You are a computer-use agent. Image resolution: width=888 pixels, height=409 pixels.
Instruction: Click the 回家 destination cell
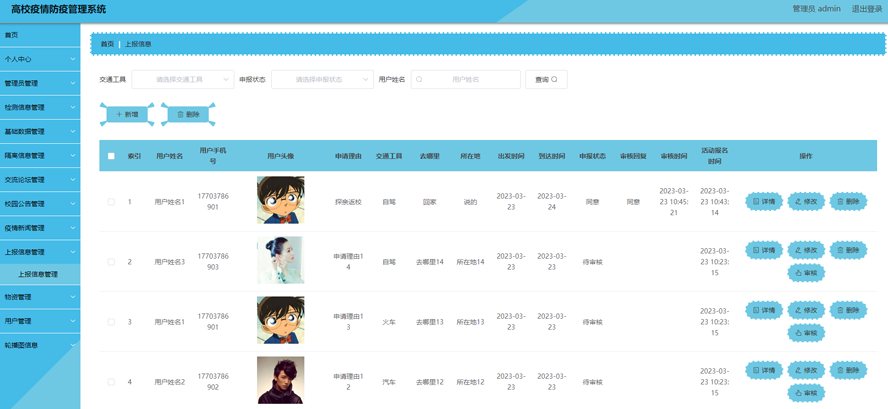point(429,202)
